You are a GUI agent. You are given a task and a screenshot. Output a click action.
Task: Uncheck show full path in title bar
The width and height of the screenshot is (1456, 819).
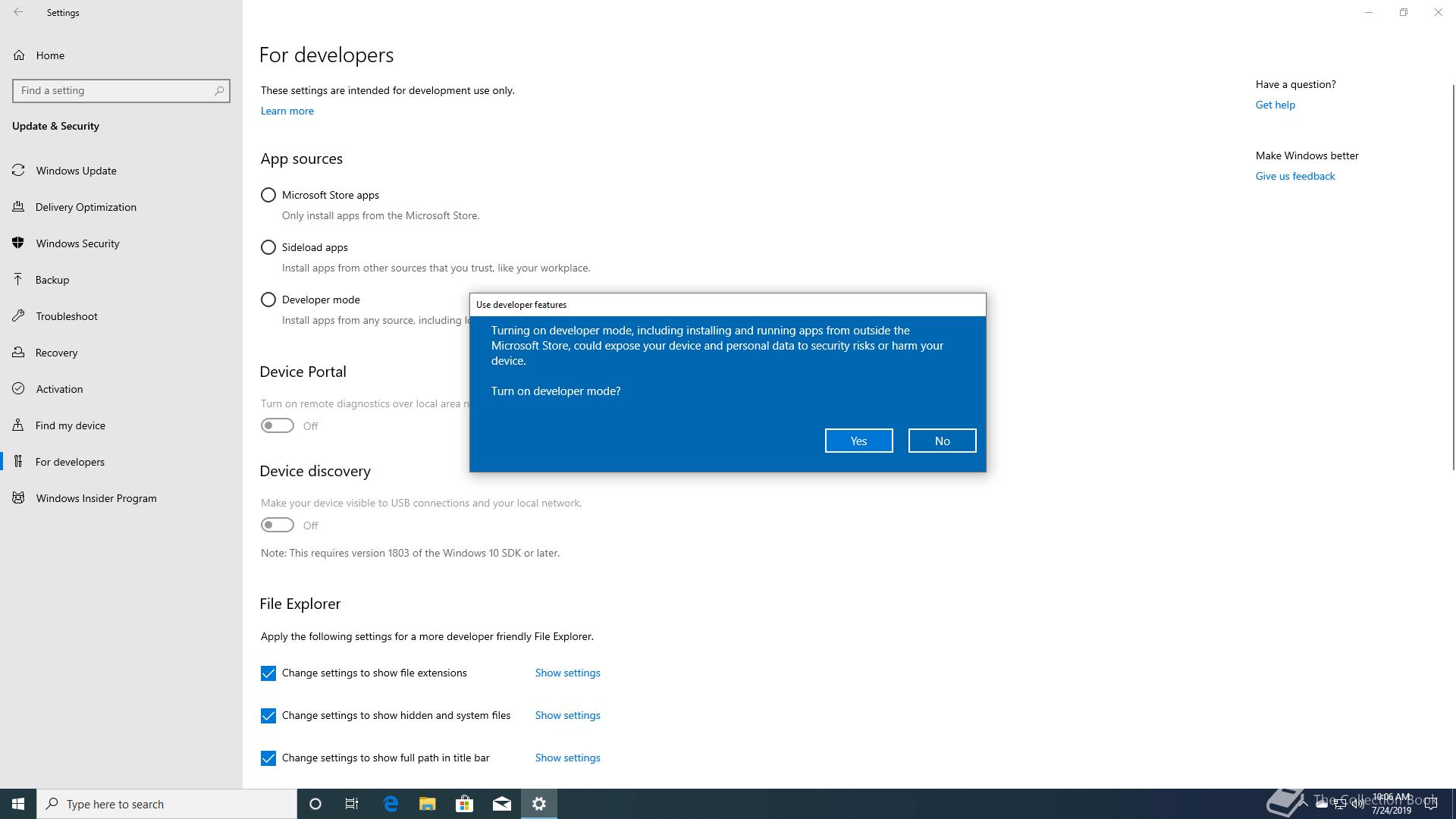pos(268,758)
